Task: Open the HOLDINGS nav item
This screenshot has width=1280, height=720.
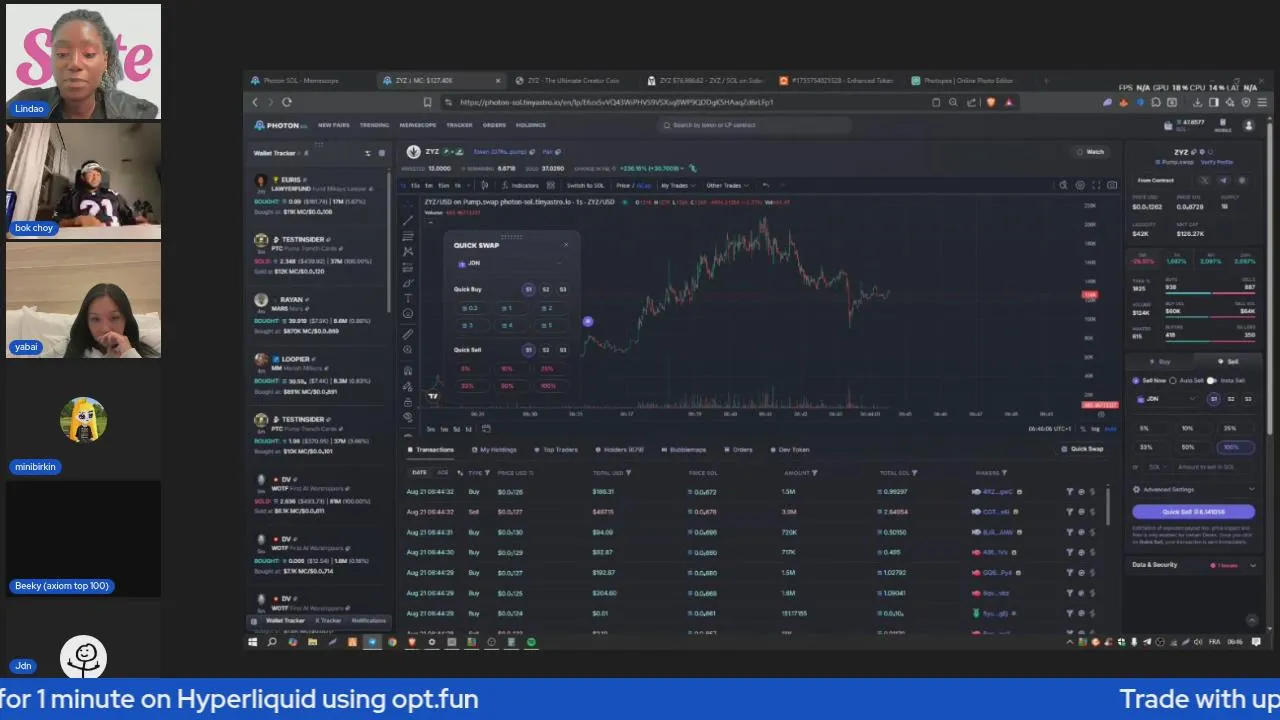Action: [530, 125]
